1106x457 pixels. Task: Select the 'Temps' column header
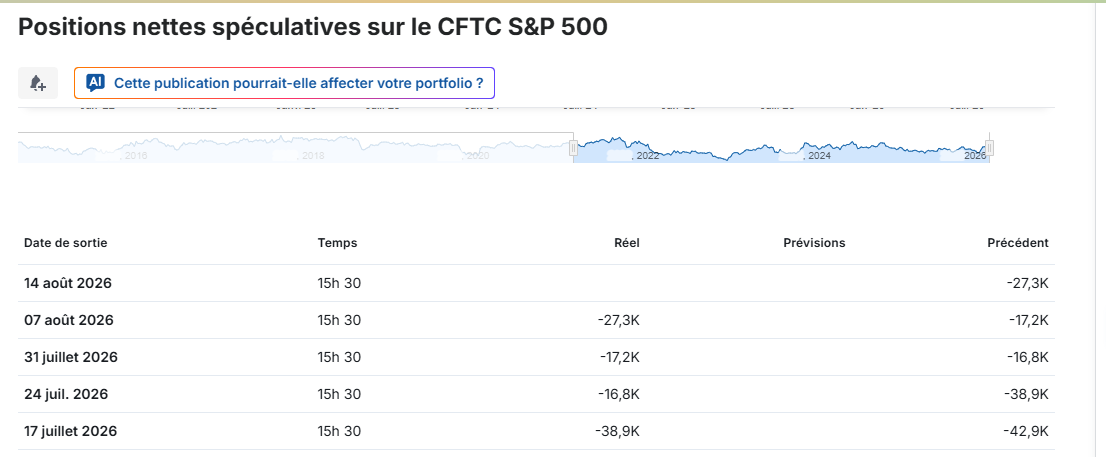pyautogui.click(x=337, y=243)
